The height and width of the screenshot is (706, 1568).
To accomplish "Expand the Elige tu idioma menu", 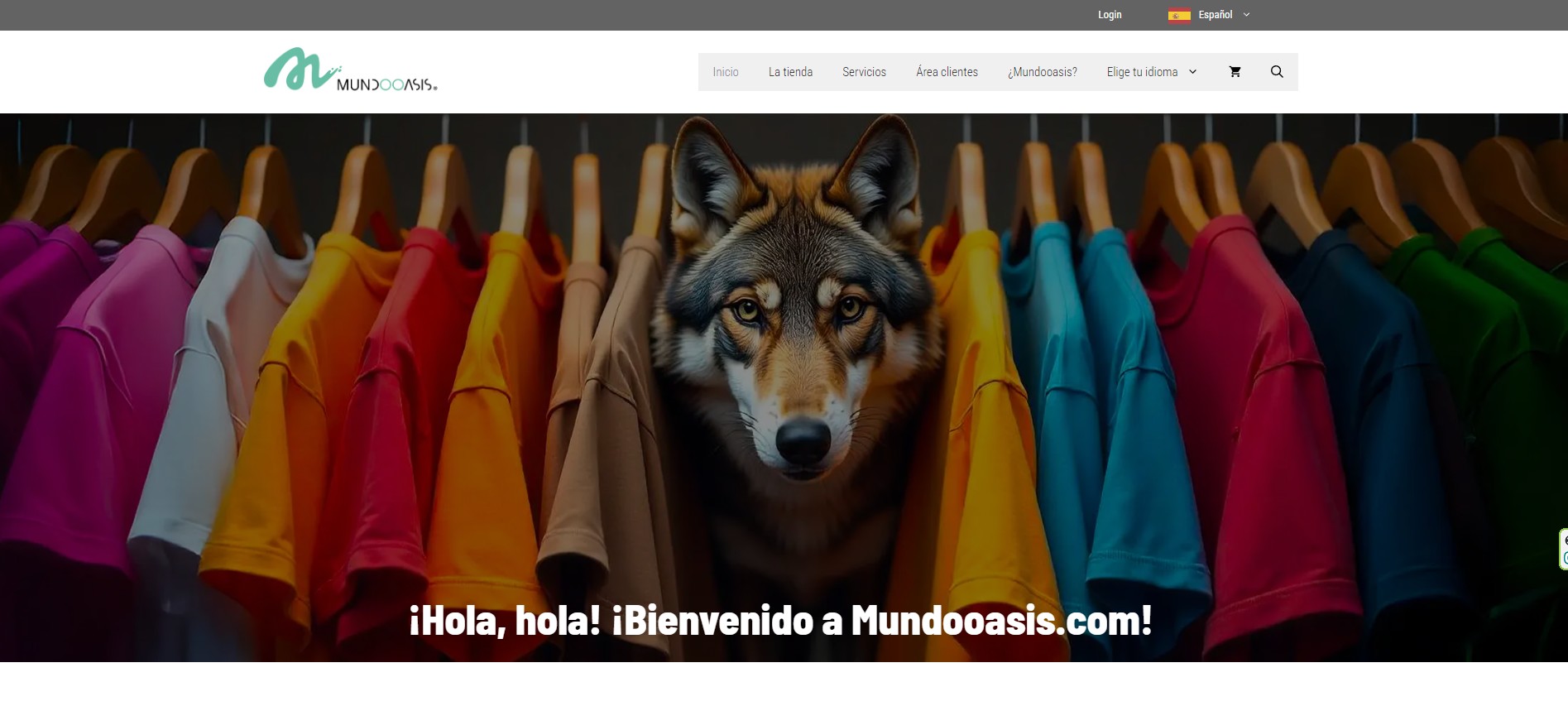I will [x=1152, y=72].
